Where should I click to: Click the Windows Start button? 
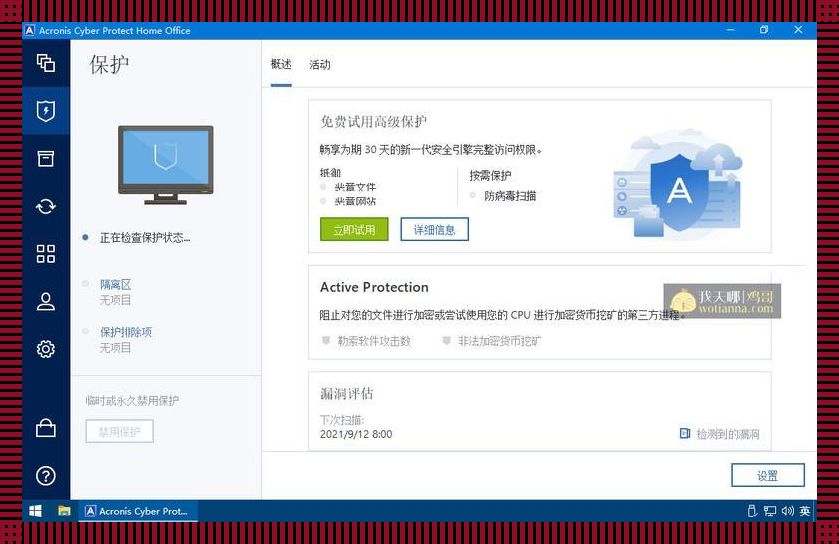35,511
